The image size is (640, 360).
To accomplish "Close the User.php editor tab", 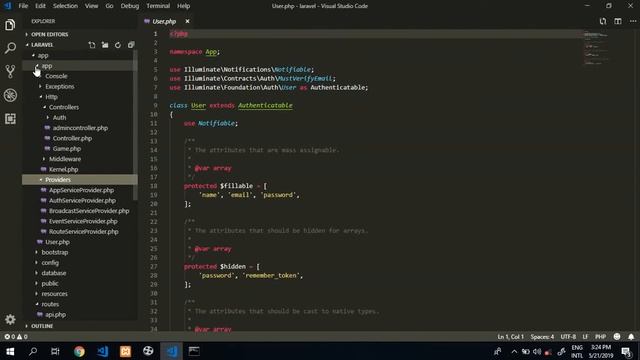I will click(187, 21).
